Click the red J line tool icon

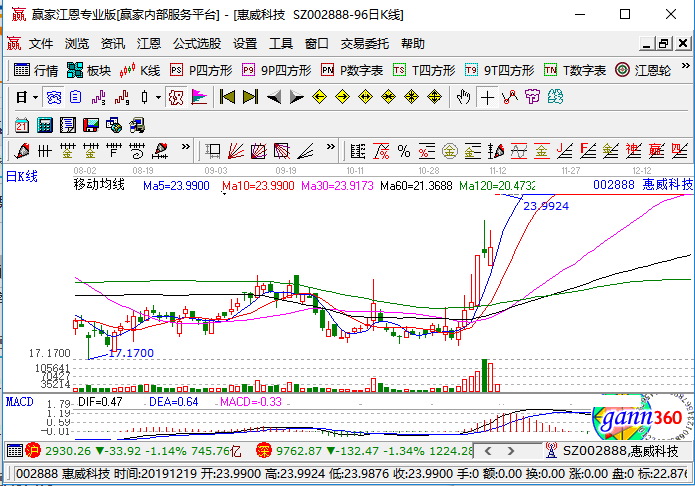(565, 151)
